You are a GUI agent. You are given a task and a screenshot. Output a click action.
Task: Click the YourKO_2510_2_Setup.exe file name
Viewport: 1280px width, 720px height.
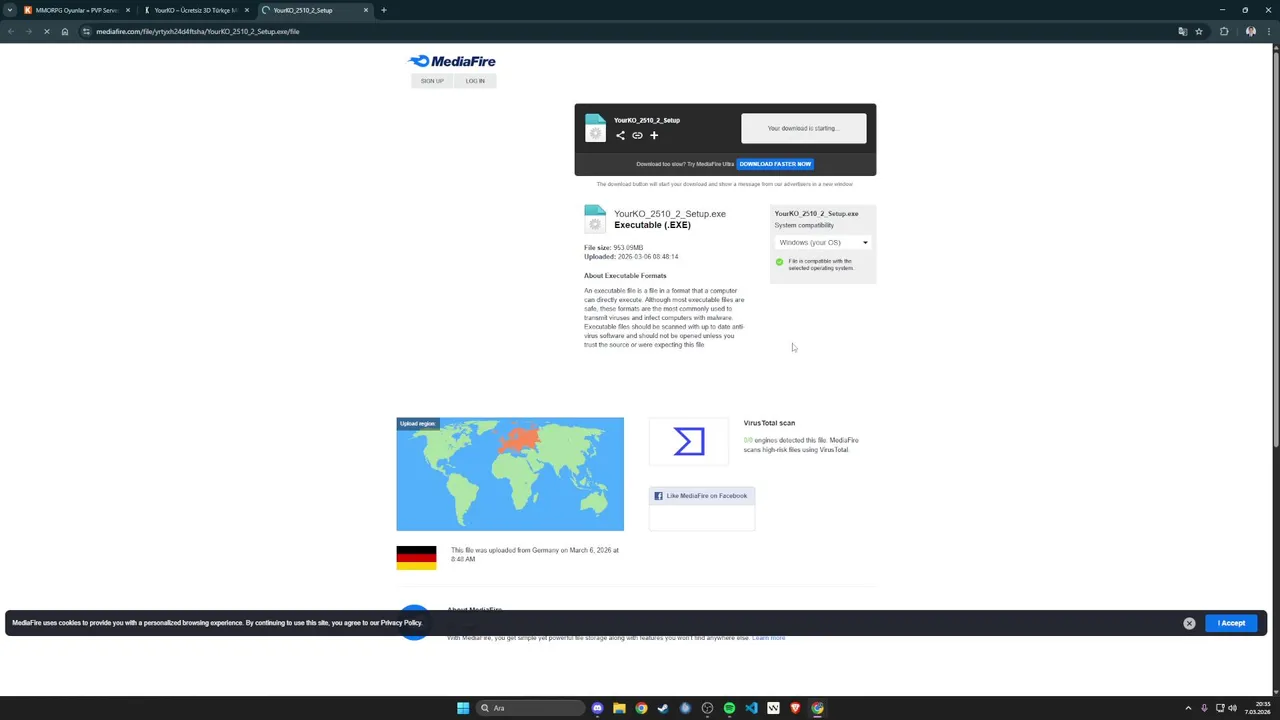click(670, 214)
